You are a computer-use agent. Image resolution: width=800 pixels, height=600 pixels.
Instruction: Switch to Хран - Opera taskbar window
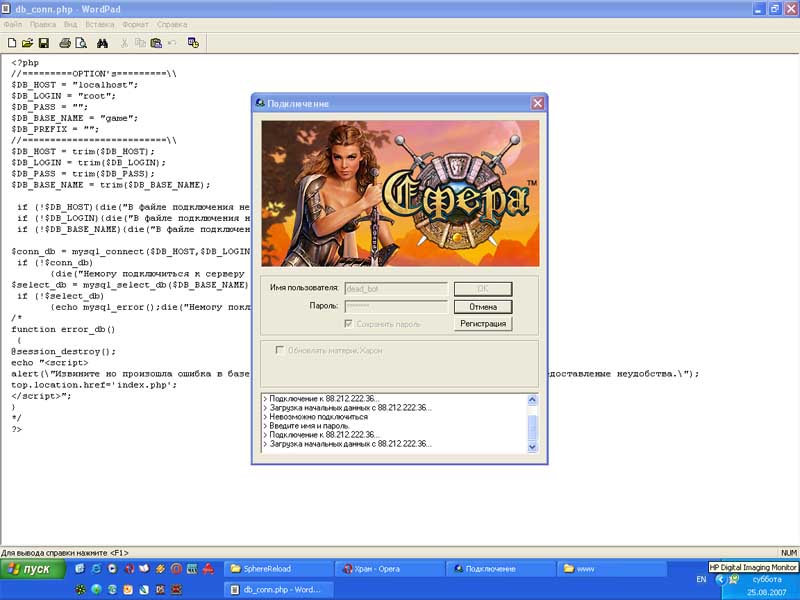click(x=389, y=569)
